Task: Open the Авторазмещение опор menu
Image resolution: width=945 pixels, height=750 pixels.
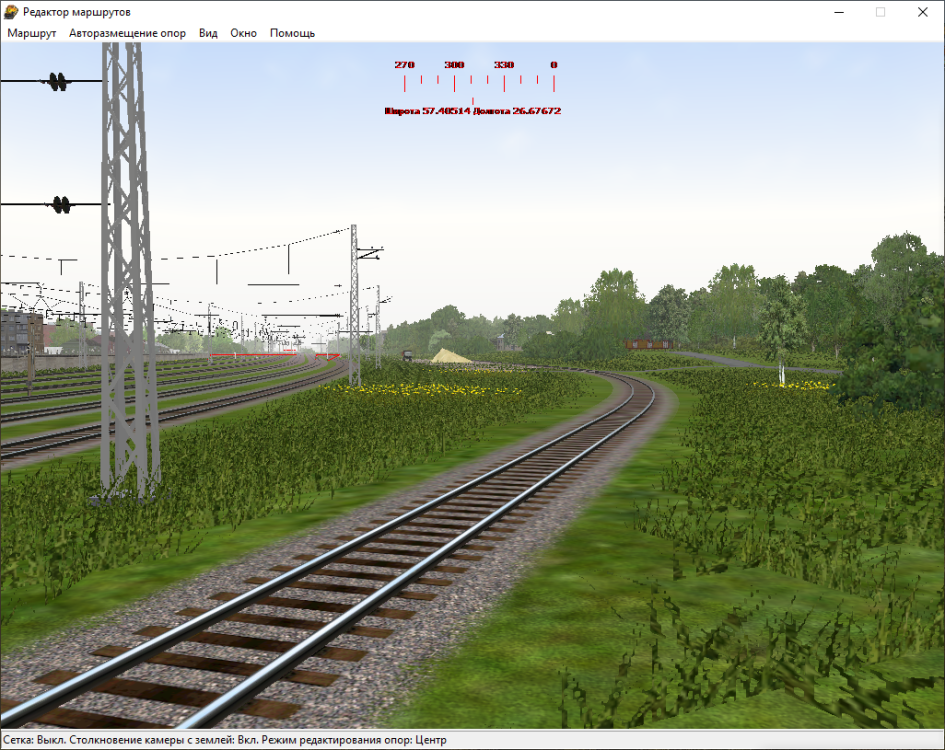Action: tap(127, 33)
